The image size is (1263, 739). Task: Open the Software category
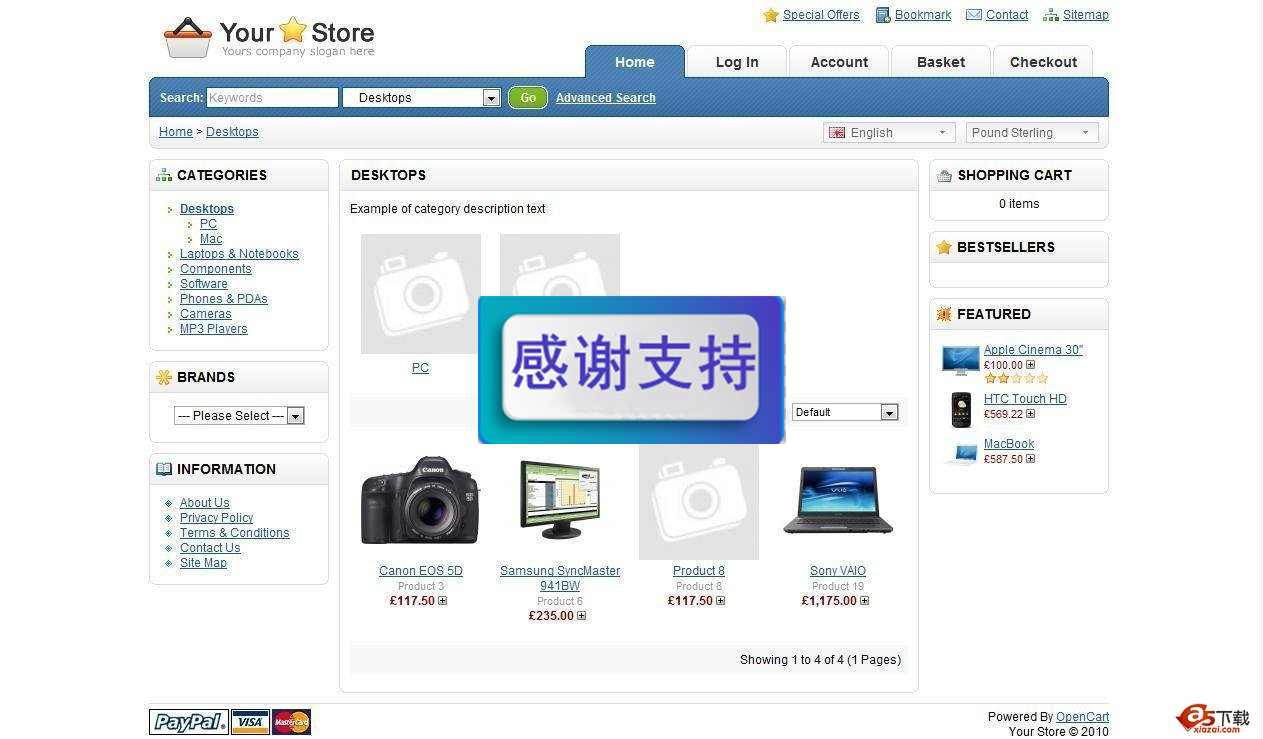204,284
